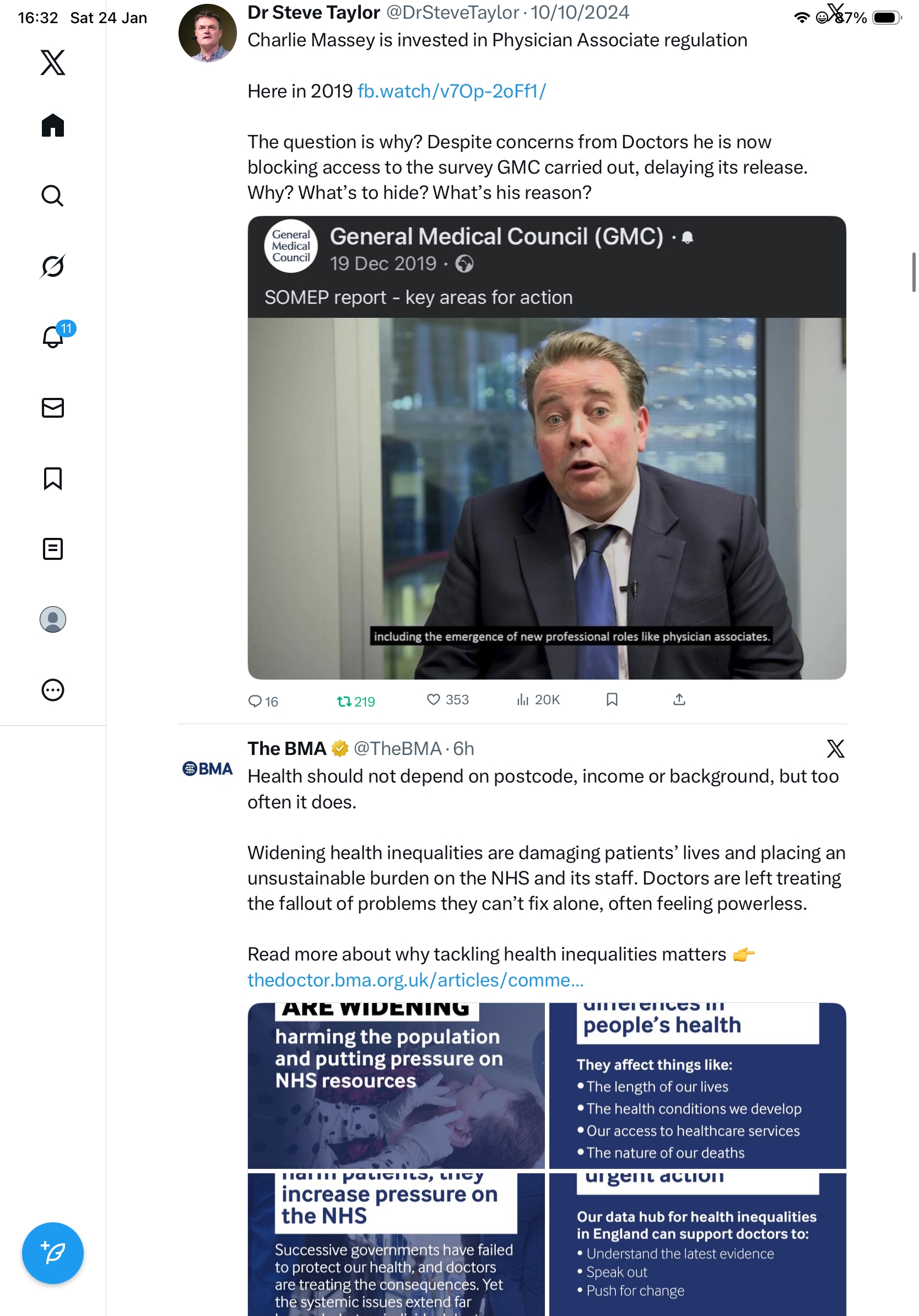919x1316 pixels.
Task: Open the Grok icon on BMA post
Action: point(835,748)
